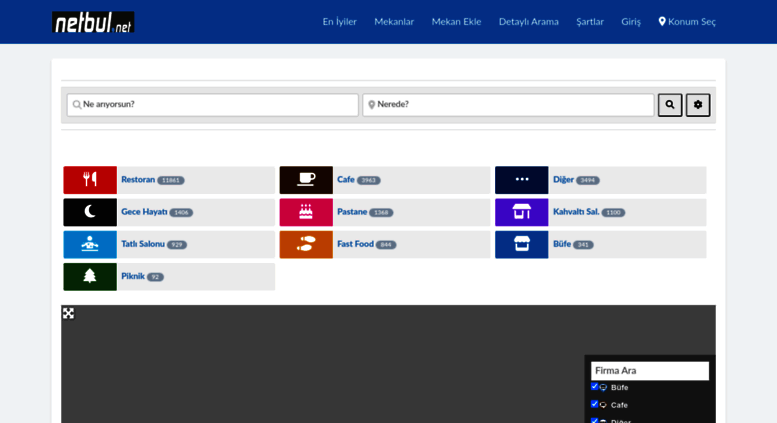Click the Cafe count badge 3963

pos(369,180)
